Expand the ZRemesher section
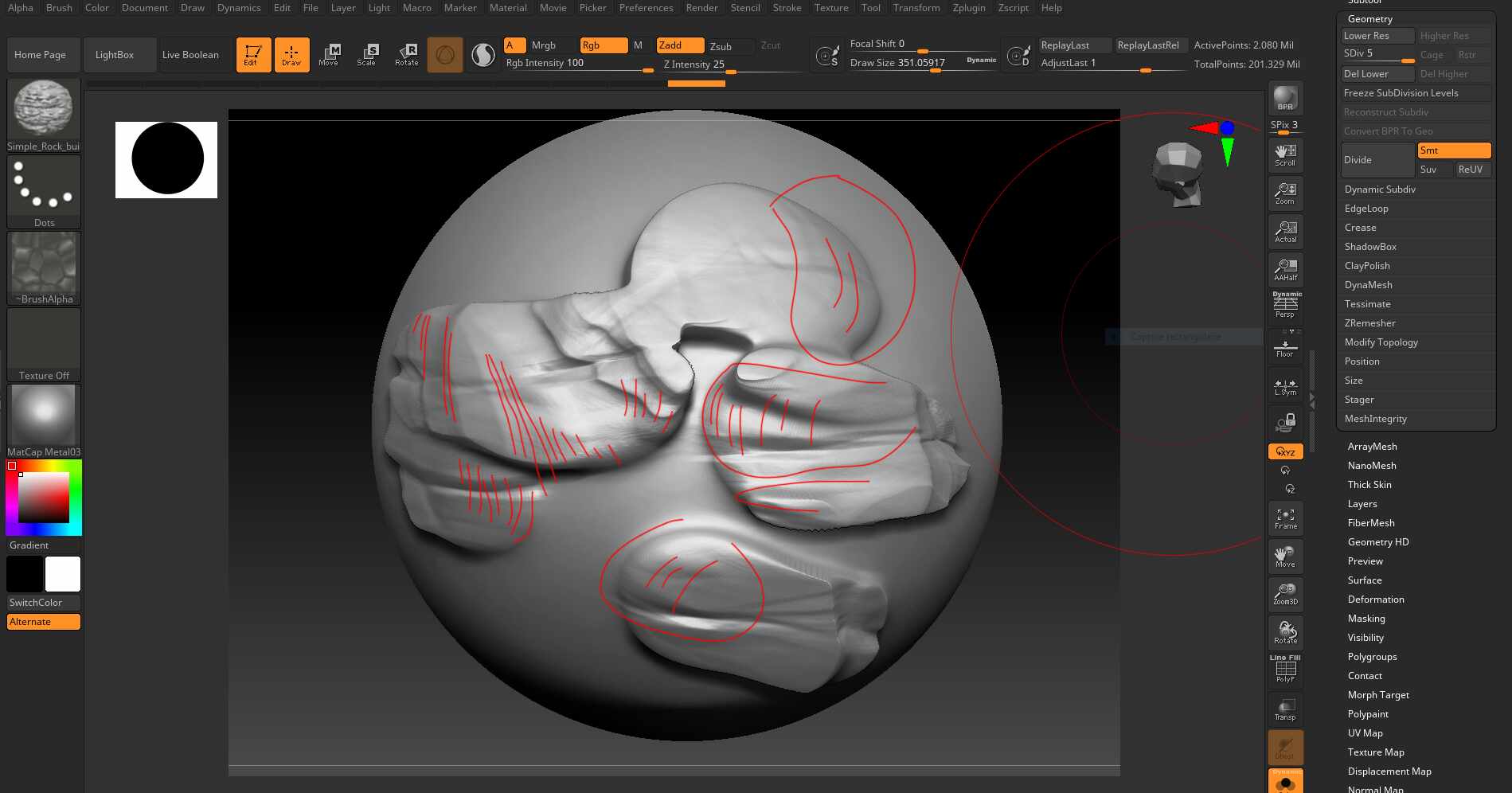 coord(1369,323)
